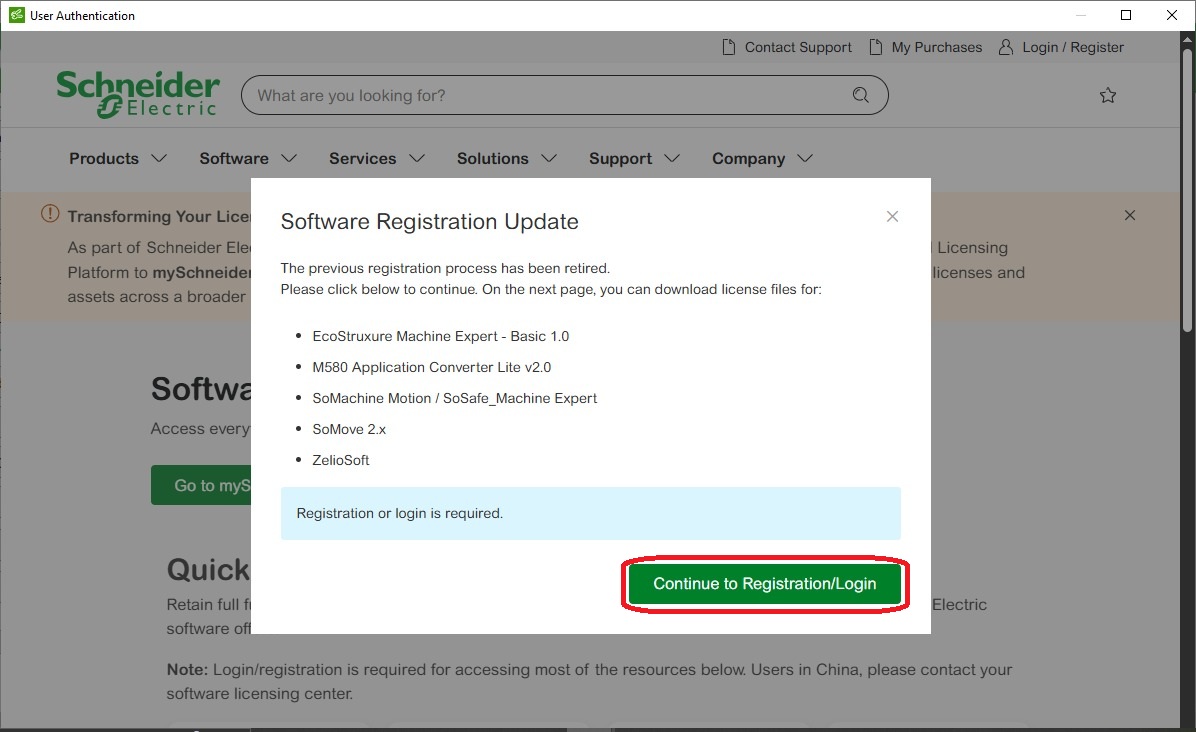Select 'M580 Application Converter Lite v2.0' text
The height and width of the screenshot is (732, 1196).
432,368
